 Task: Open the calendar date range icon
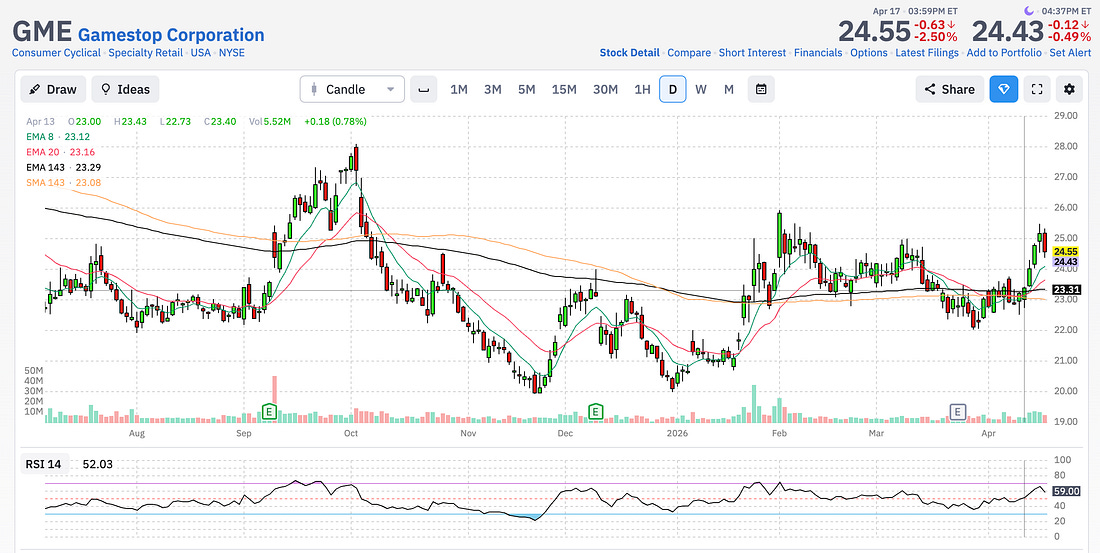761,89
